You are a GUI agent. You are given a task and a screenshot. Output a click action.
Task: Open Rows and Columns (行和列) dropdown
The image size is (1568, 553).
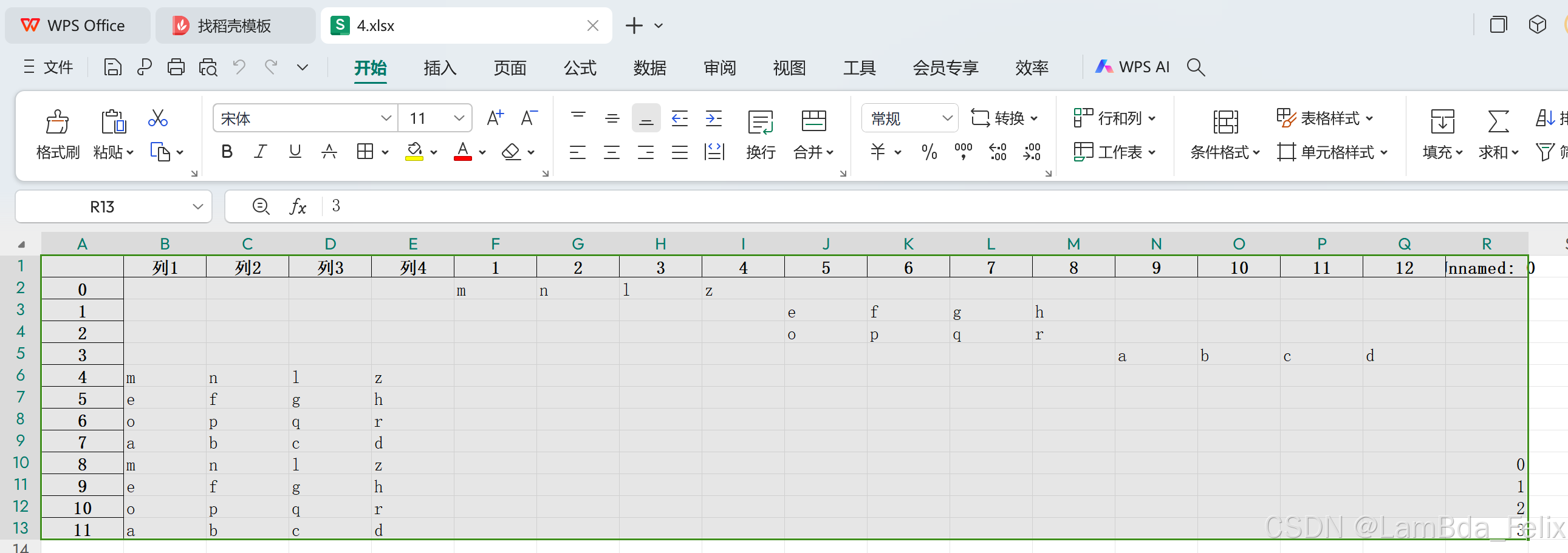[x=1115, y=118]
